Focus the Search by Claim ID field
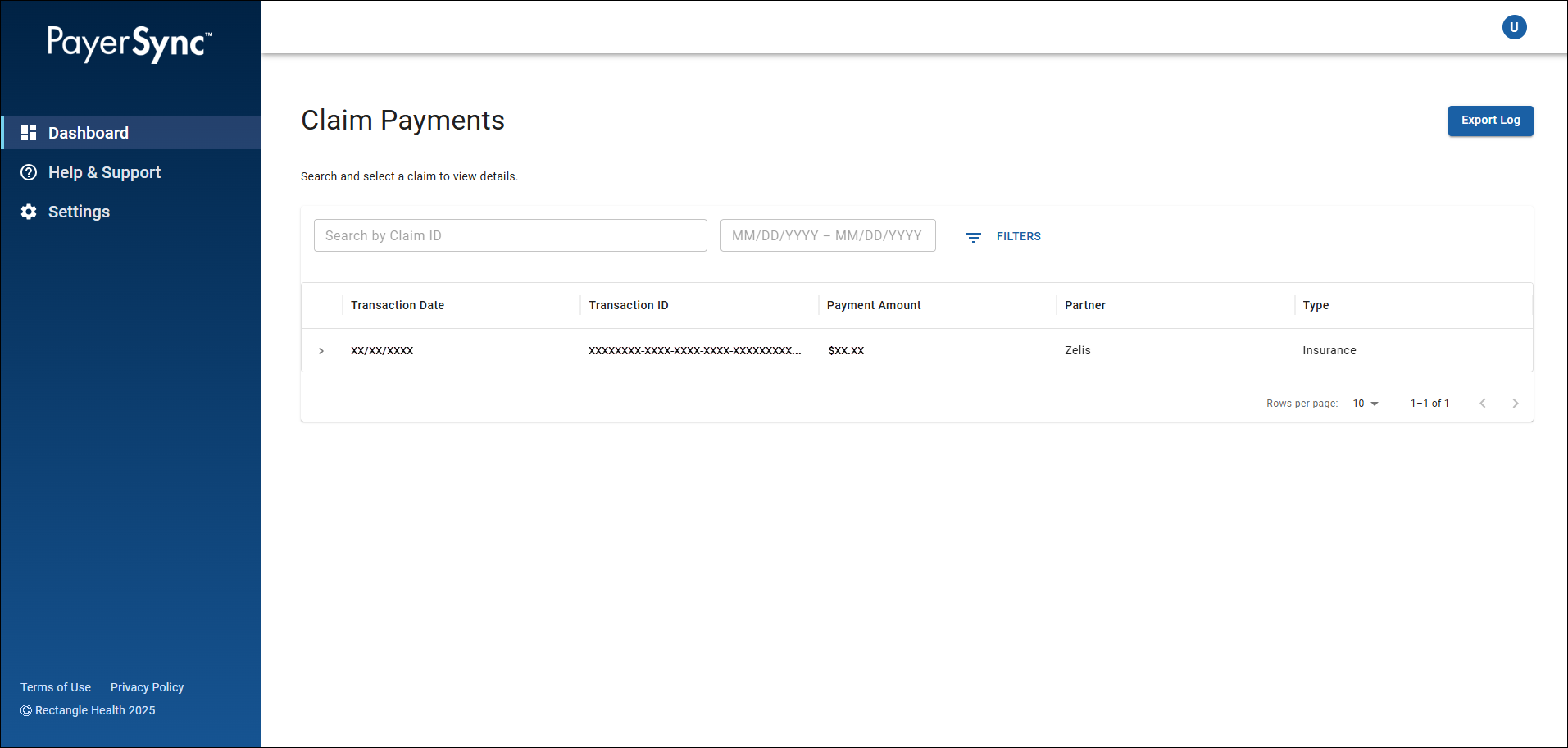Image resolution: width=1568 pixels, height=748 pixels. [x=510, y=235]
